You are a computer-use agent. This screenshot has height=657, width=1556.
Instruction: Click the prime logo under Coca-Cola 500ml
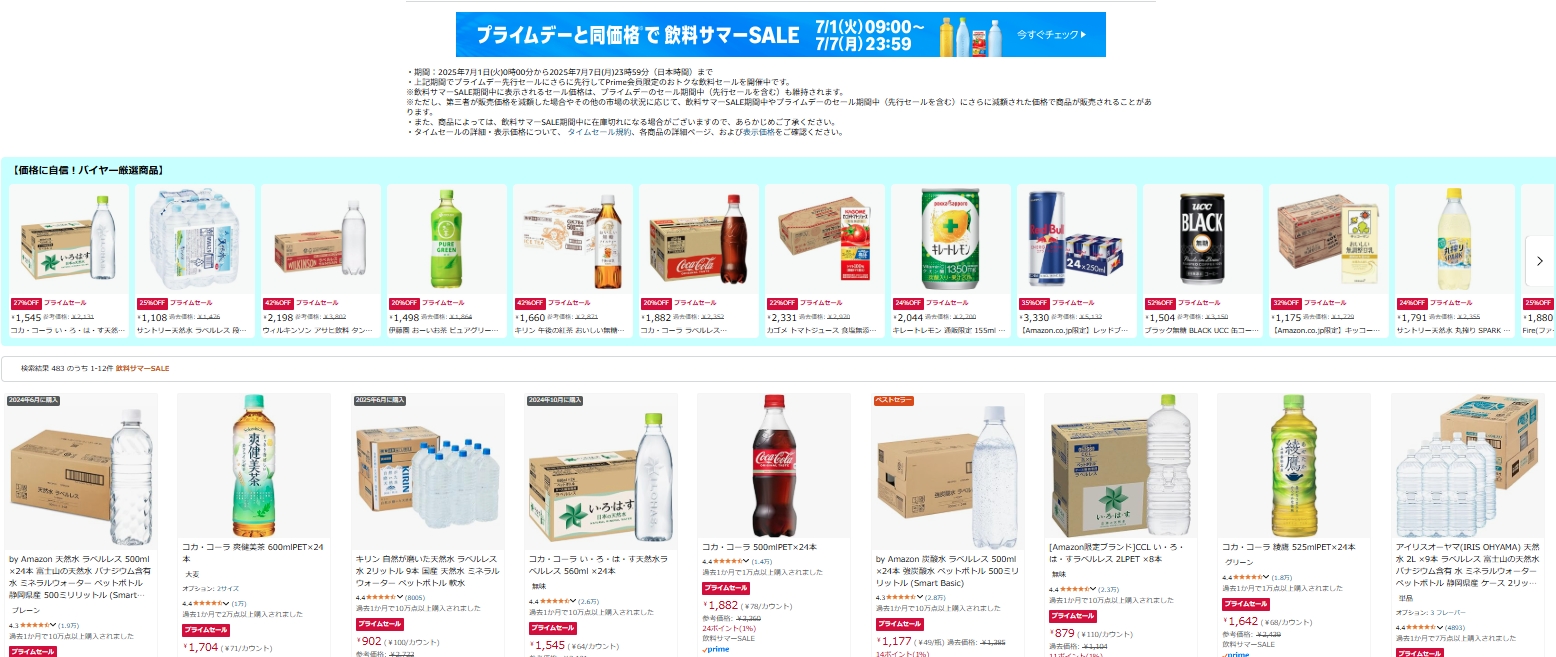[716, 649]
